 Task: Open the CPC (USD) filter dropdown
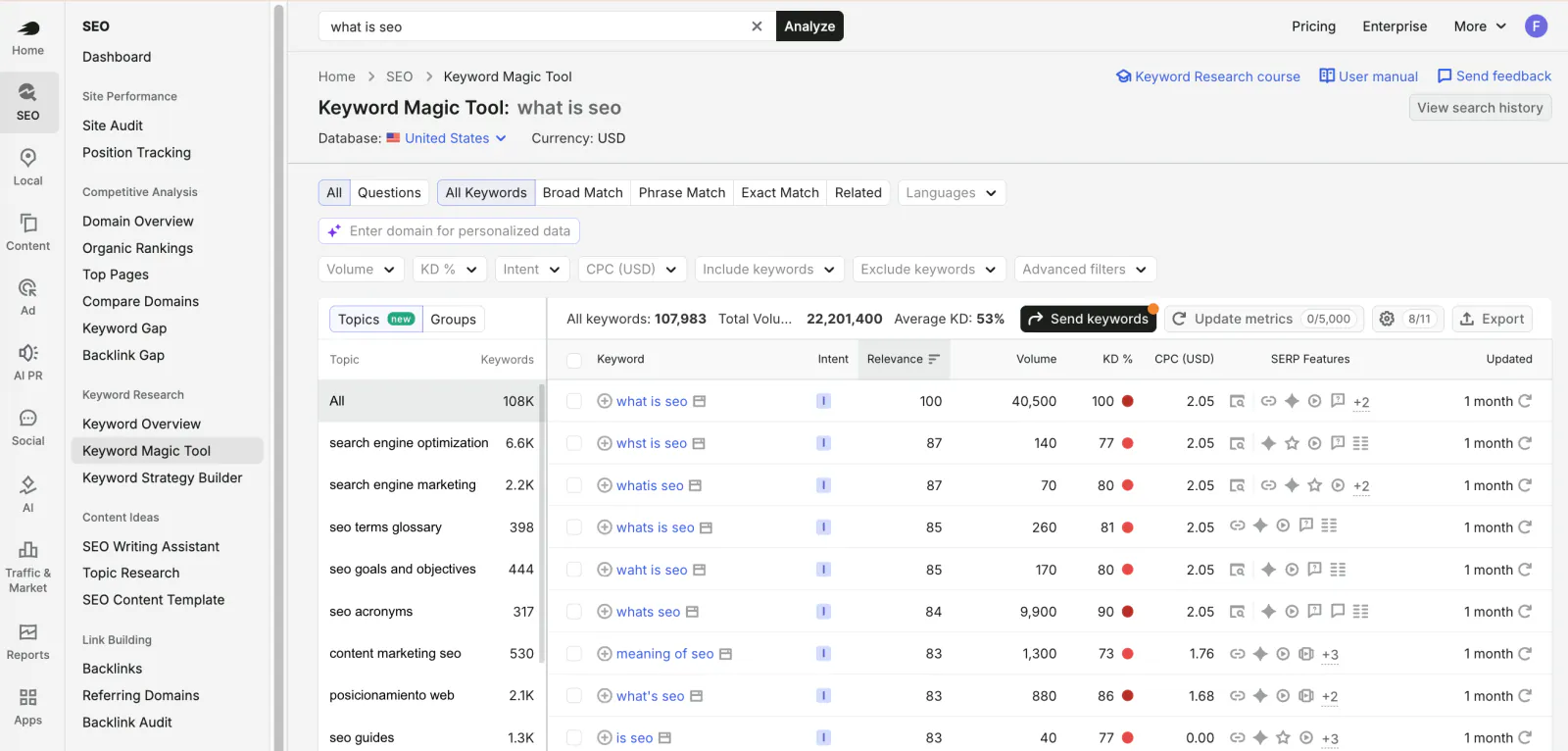631,269
